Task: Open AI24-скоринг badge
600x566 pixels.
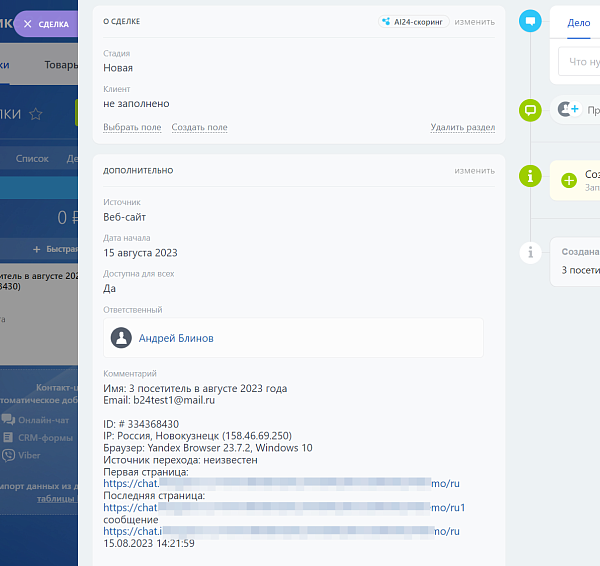Action: (414, 22)
